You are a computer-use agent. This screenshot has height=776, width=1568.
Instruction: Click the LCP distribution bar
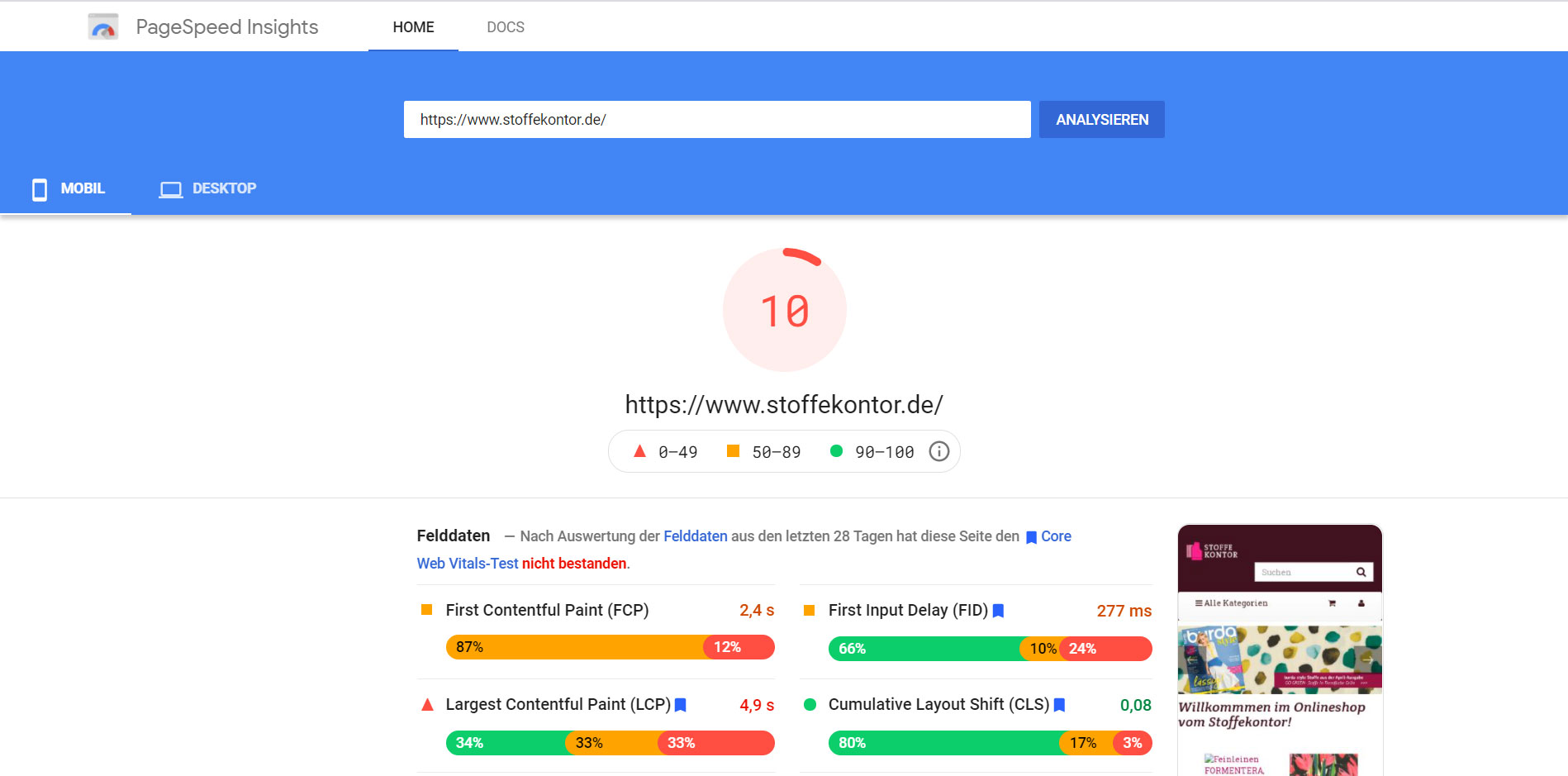click(x=610, y=743)
